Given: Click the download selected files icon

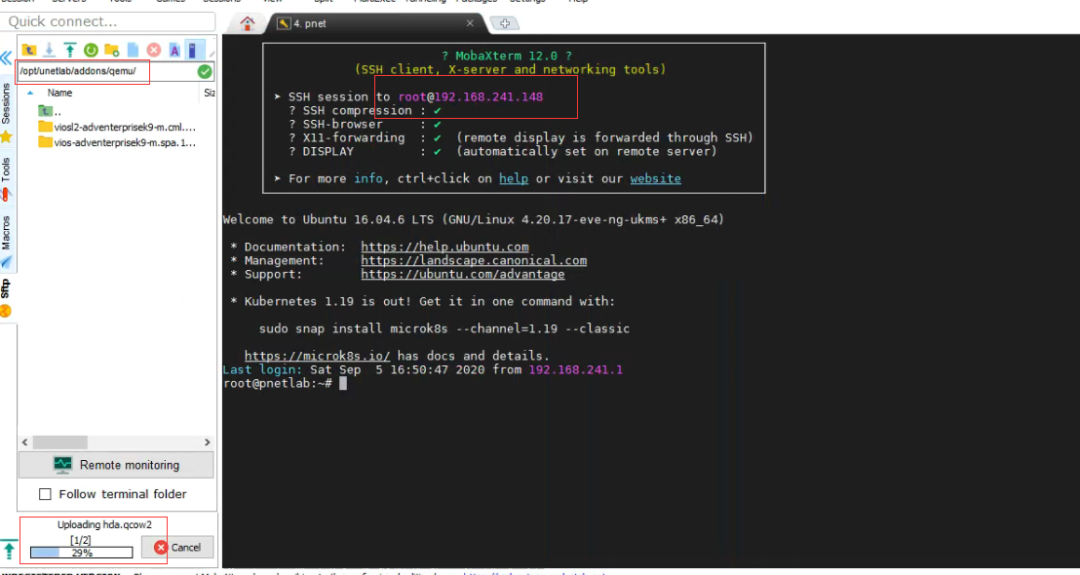Looking at the screenshot, I should (50, 50).
